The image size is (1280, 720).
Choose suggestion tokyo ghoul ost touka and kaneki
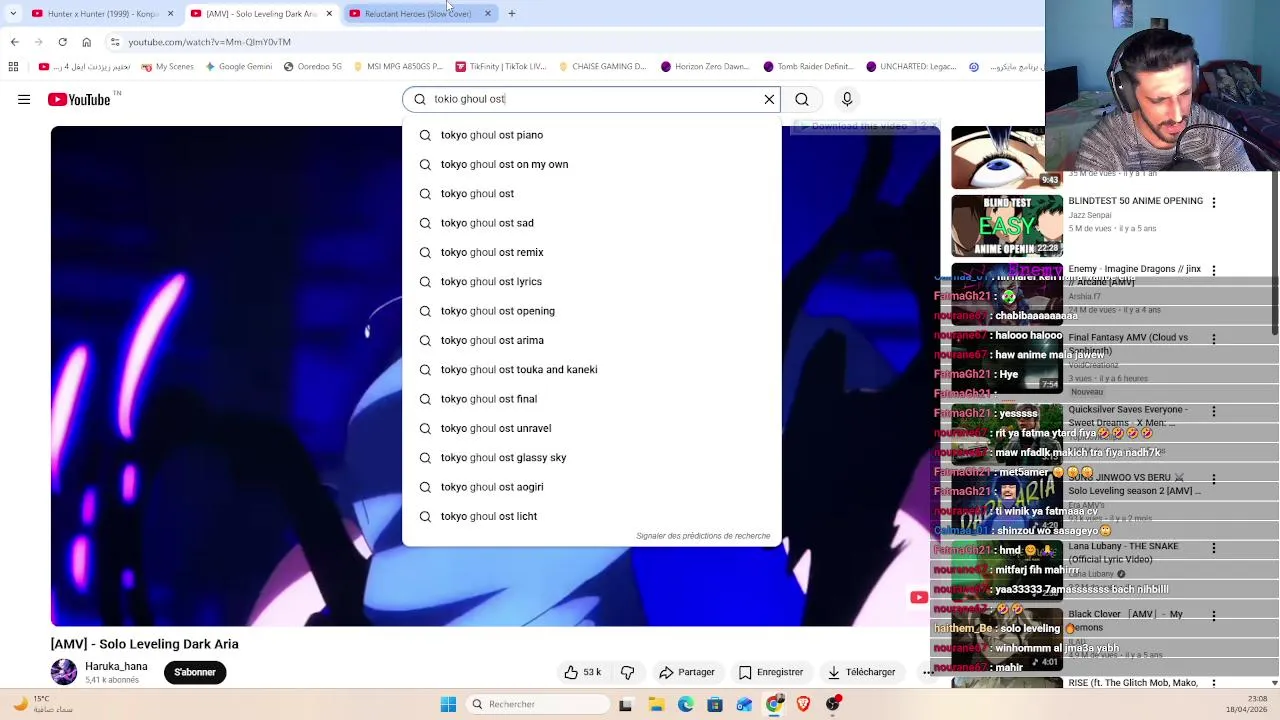pyautogui.click(x=592, y=369)
